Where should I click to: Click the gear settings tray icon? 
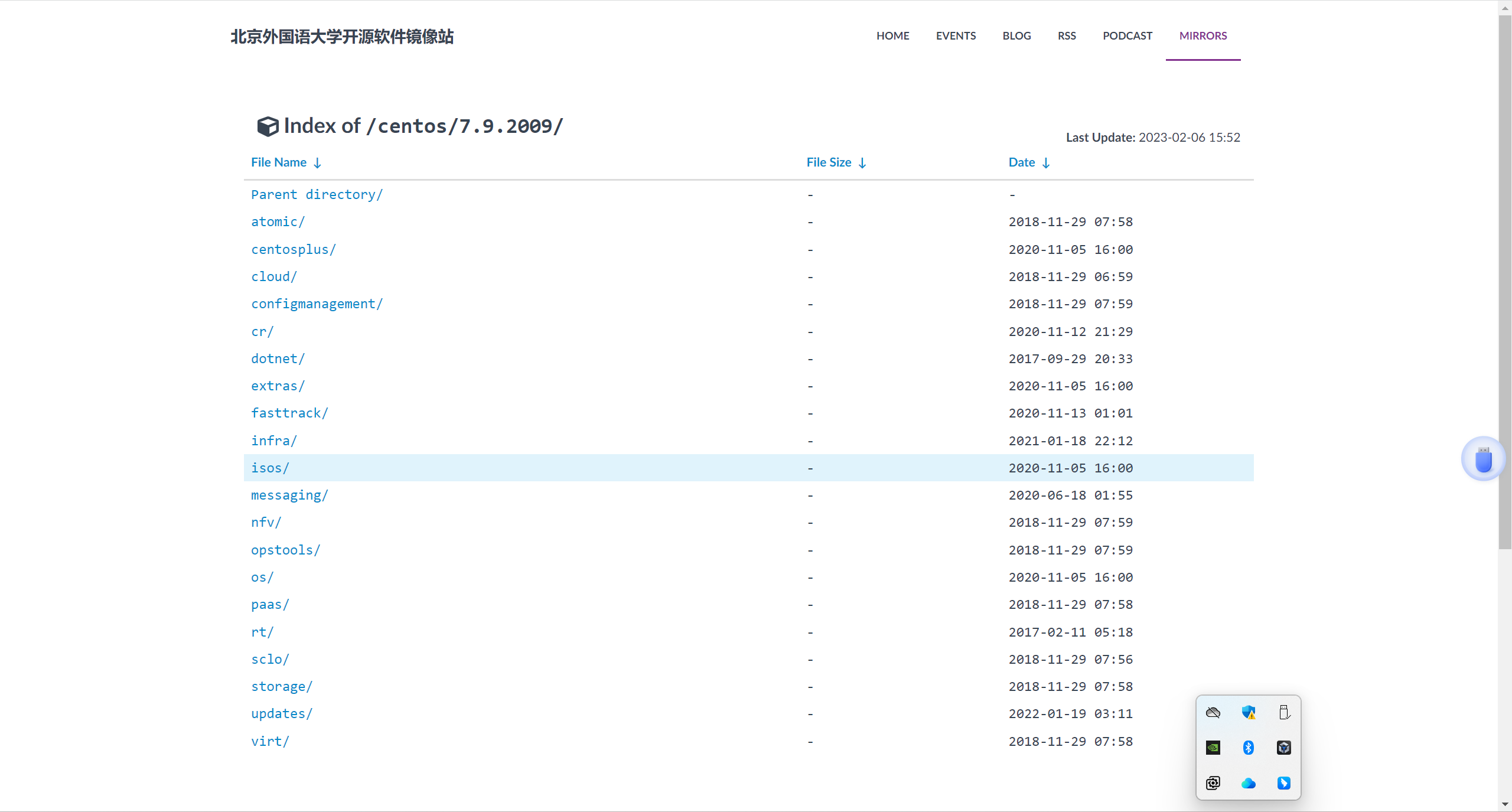coord(1213,783)
